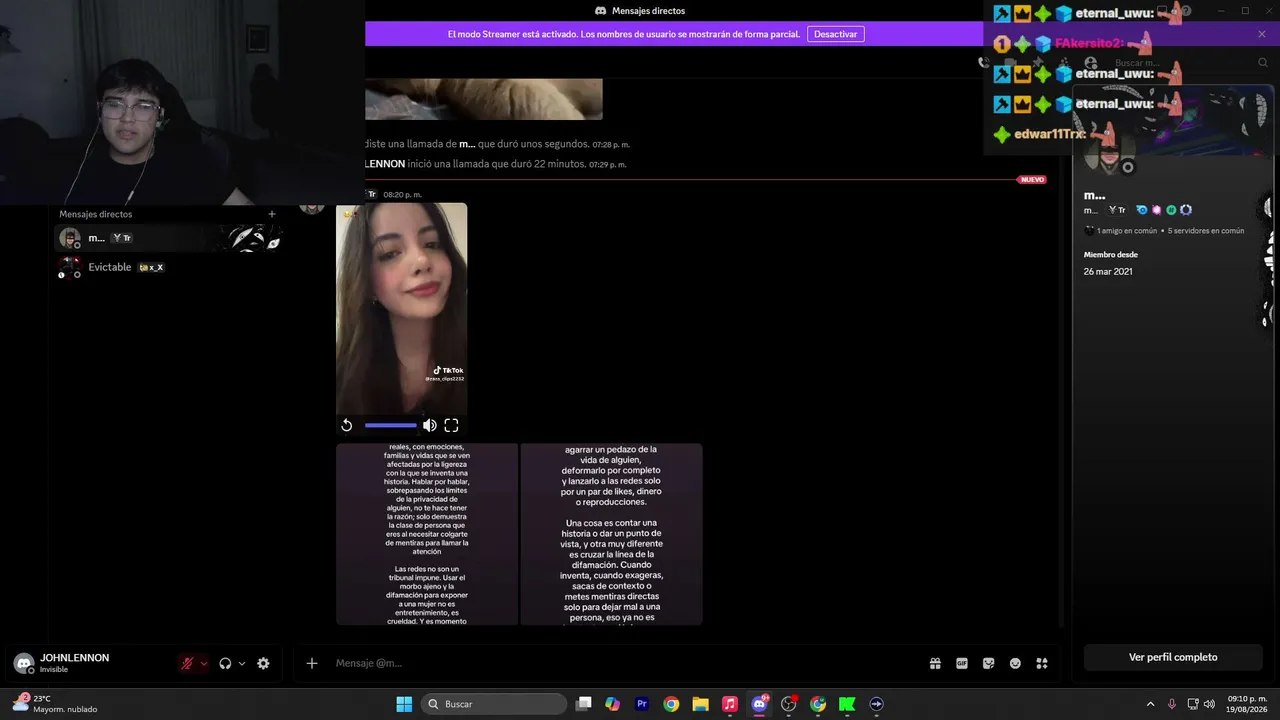Open the GIF picker

pos(962,663)
